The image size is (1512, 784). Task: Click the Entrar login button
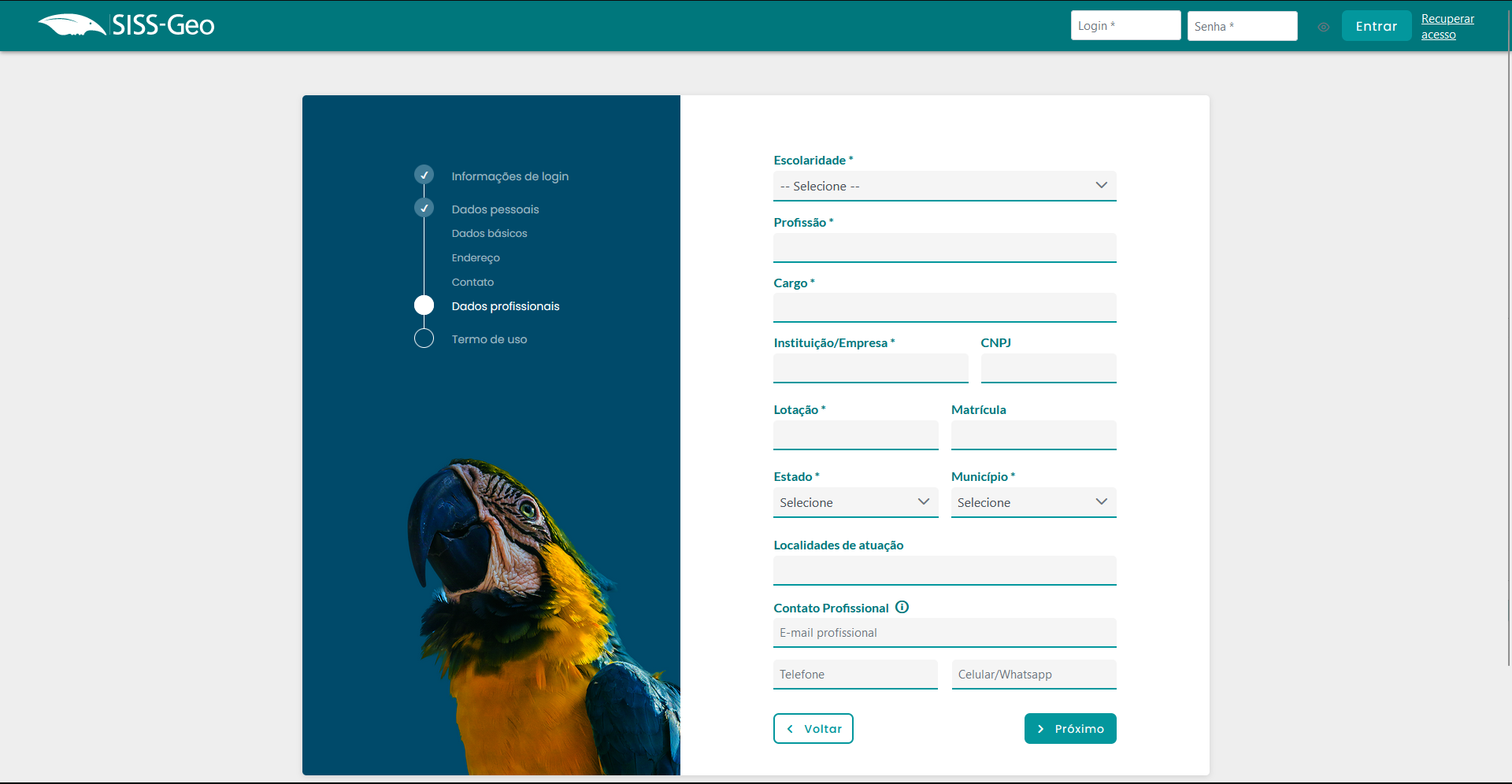point(1376,26)
